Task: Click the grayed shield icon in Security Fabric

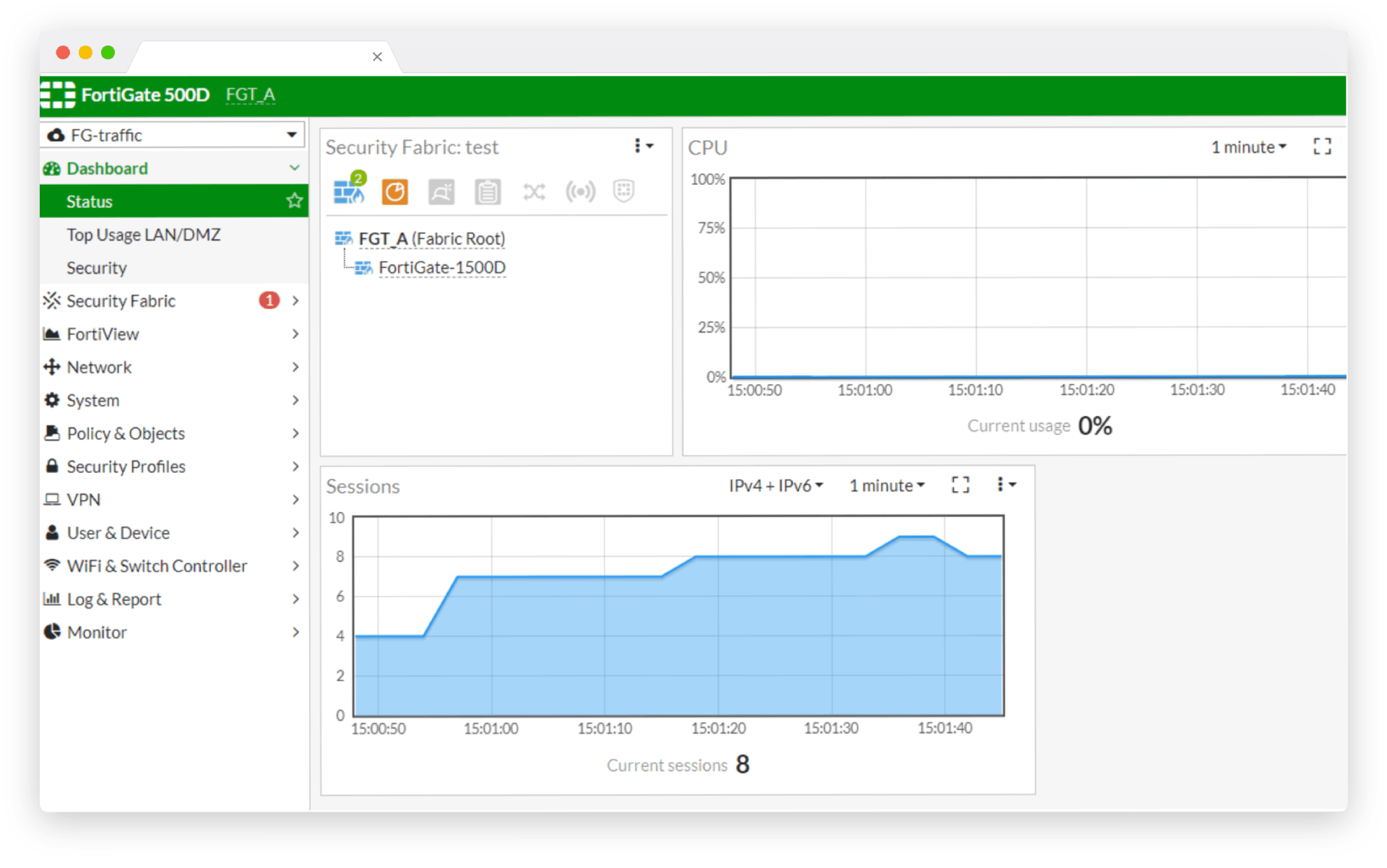Action: 623,191
